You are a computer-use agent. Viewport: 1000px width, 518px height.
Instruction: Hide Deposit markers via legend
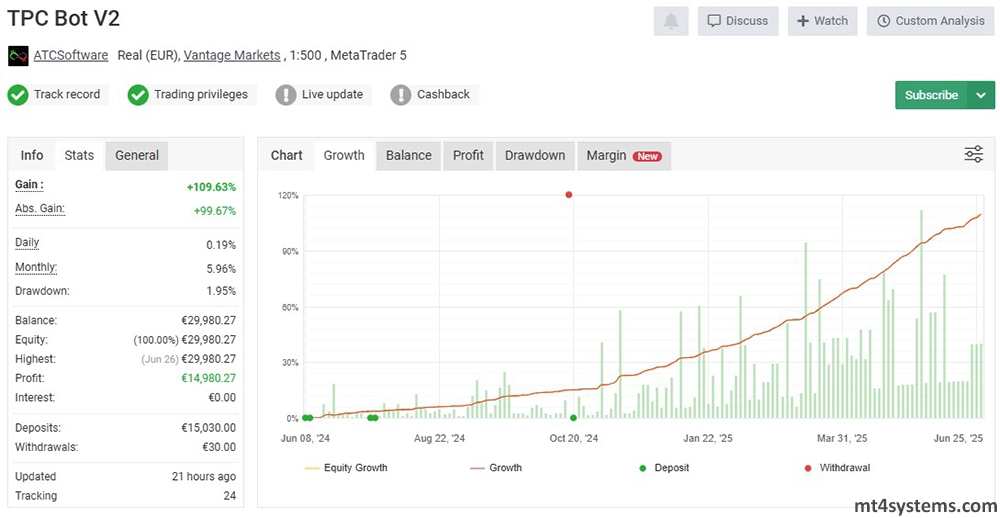662,468
